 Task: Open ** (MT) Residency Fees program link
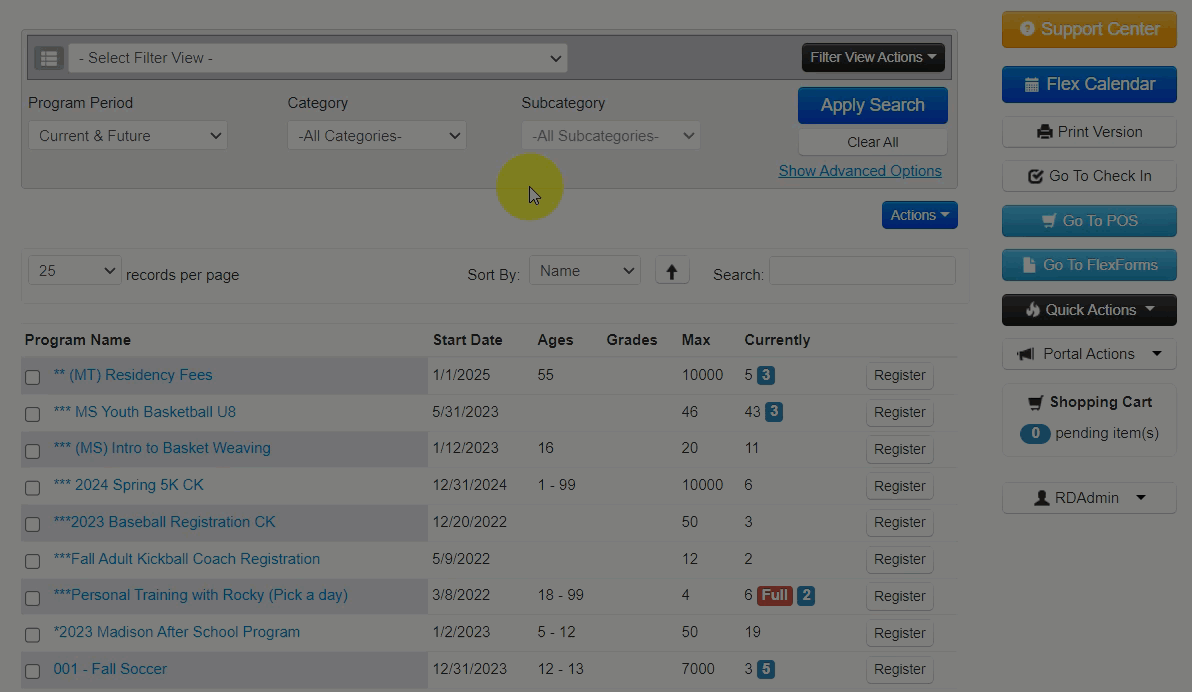coord(132,375)
